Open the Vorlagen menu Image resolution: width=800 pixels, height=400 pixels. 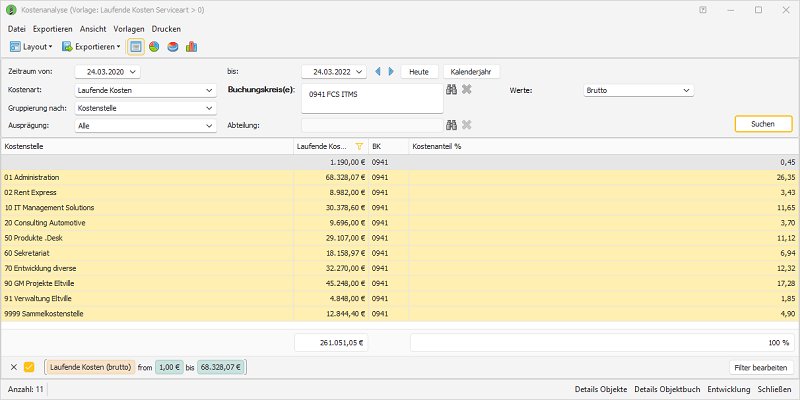coord(128,29)
